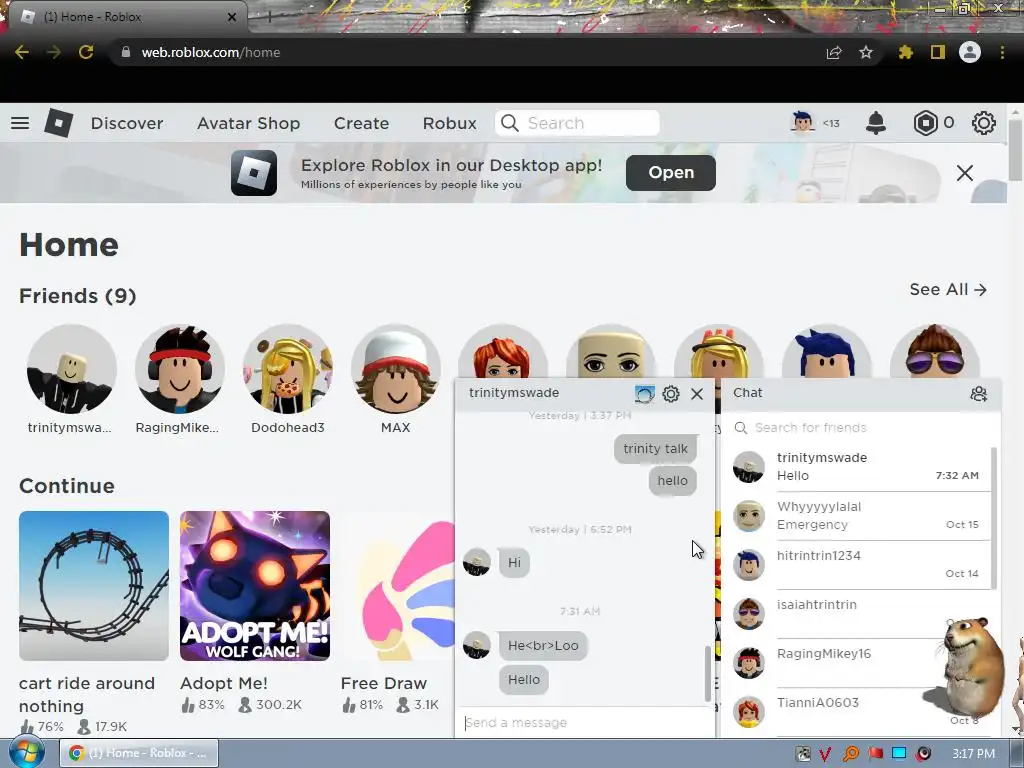Open the Chrome profile icon
This screenshot has height=768, width=1024.
coord(970,52)
